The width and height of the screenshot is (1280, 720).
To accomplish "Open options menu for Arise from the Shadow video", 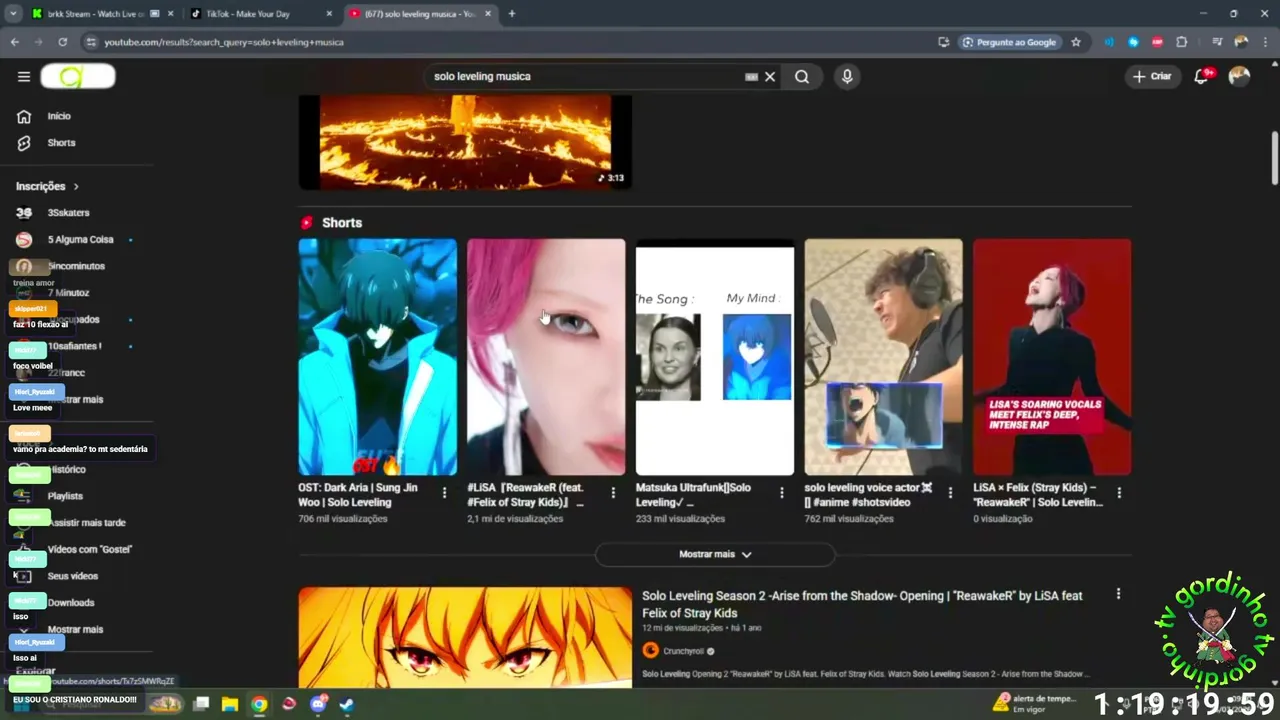I will tap(1118, 594).
